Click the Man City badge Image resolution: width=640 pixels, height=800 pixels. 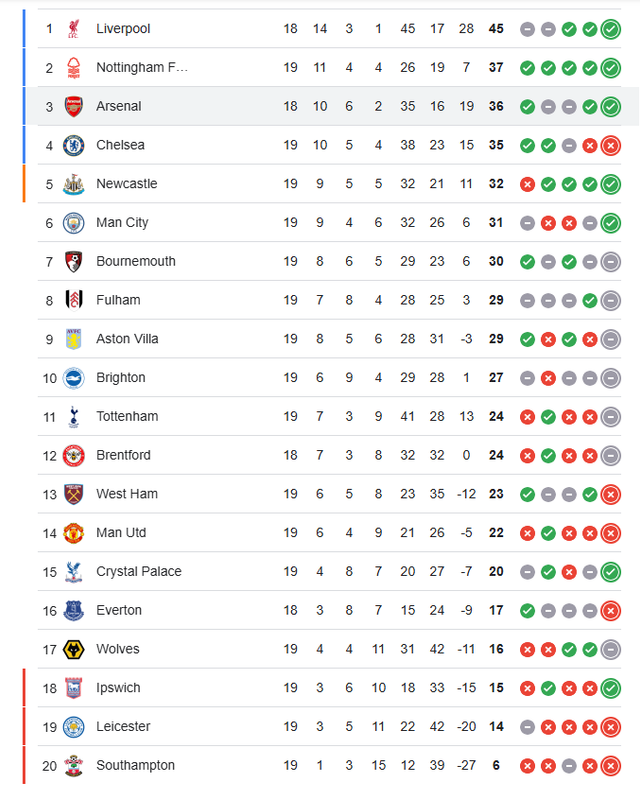click(x=73, y=223)
